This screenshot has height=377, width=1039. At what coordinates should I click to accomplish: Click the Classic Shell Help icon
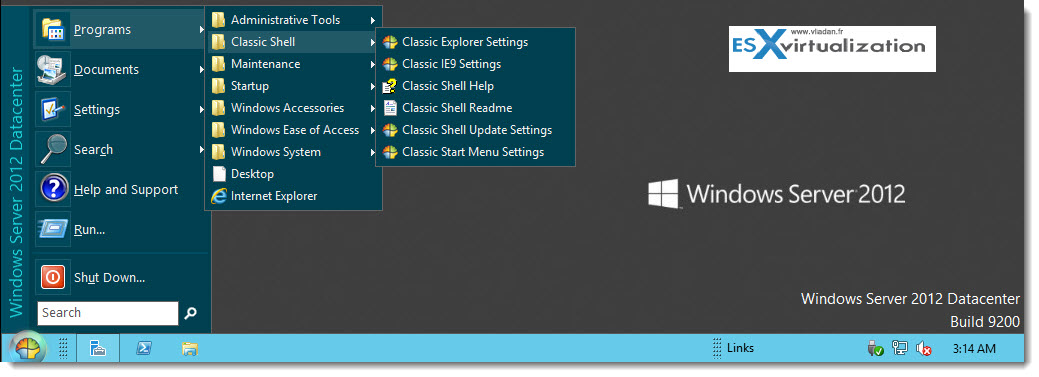(x=390, y=85)
